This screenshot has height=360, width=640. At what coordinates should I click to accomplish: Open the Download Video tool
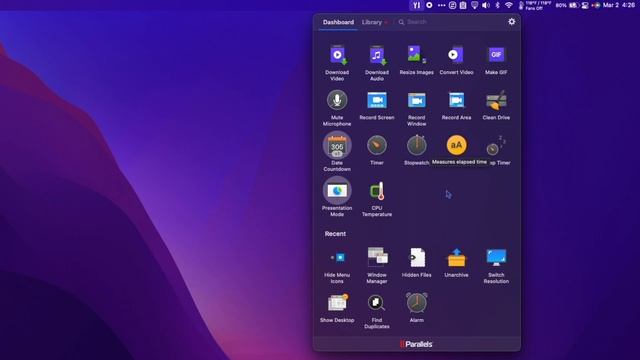point(337,63)
